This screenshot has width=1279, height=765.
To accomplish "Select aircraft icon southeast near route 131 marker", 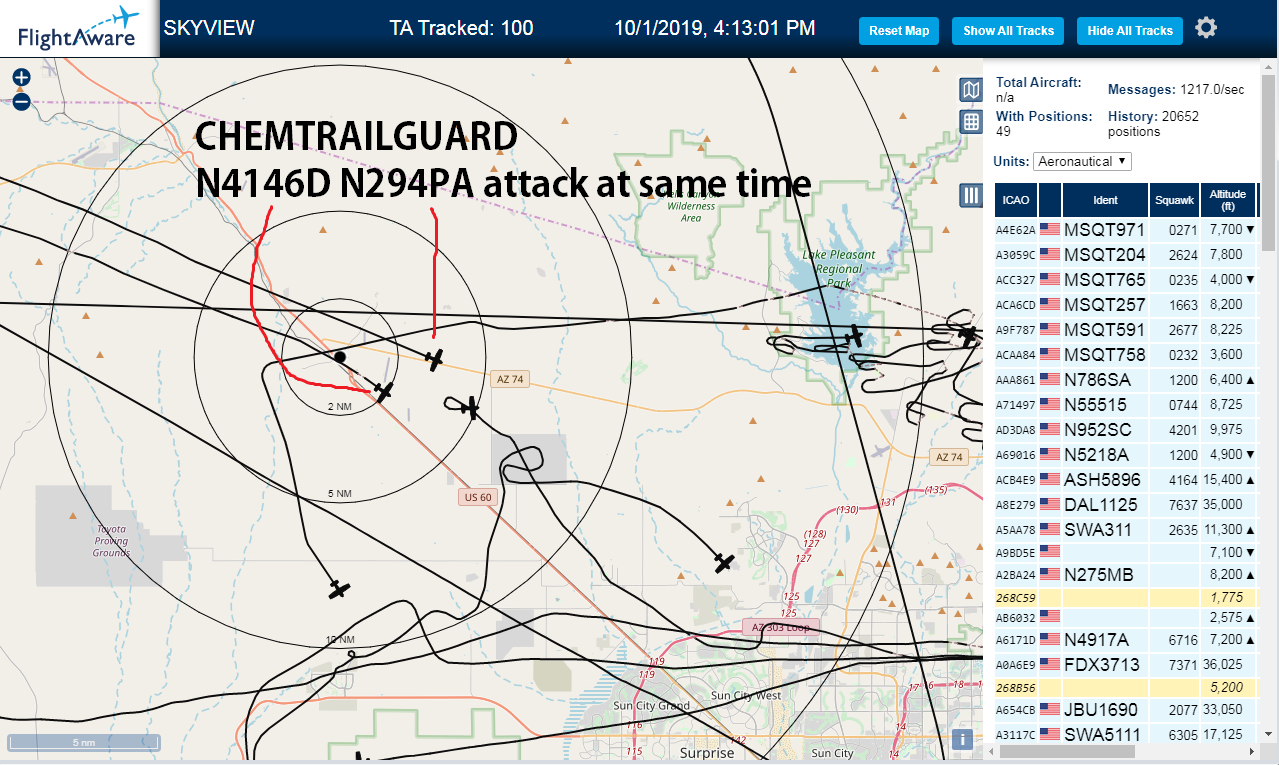I will [725, 563].
